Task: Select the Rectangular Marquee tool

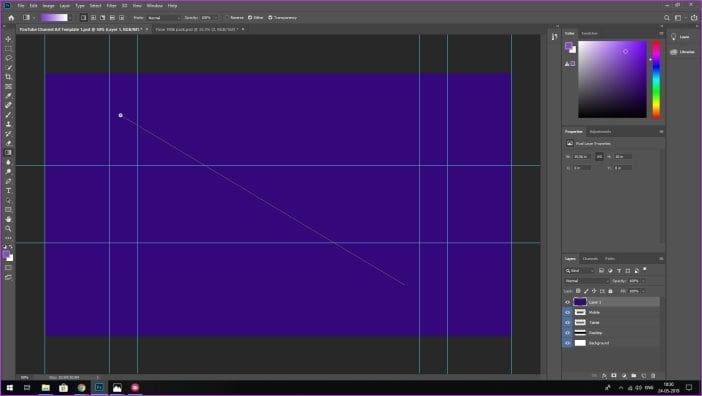Action: [8, 48]
